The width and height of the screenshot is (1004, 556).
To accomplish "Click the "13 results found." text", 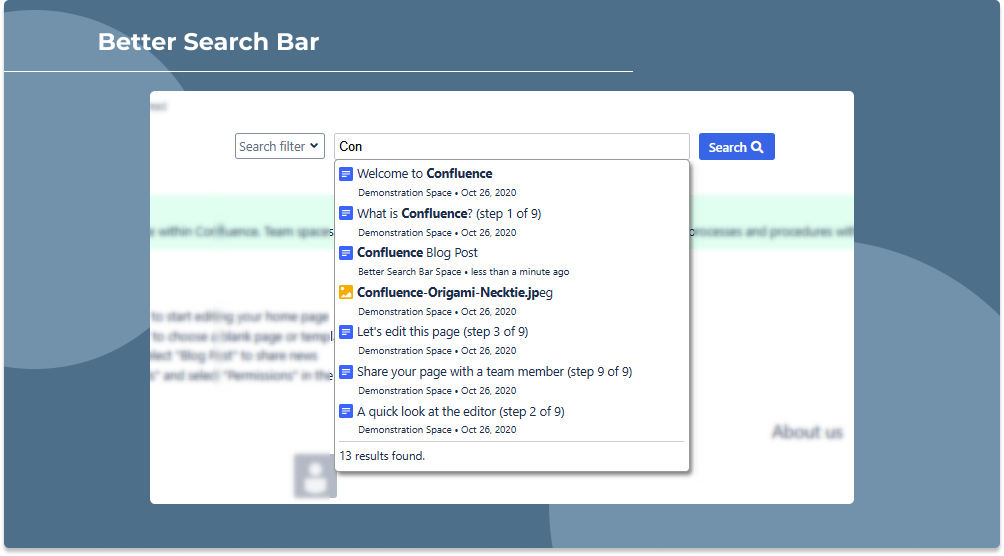I will click(382, 456).
